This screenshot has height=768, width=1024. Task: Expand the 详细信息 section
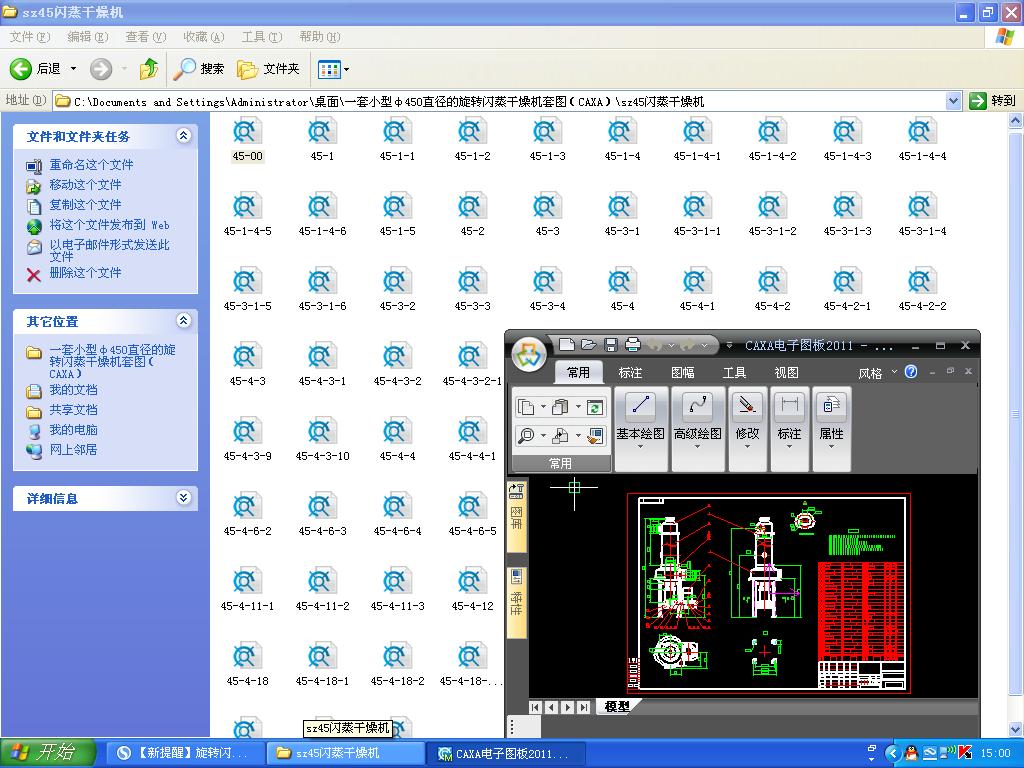[x=183, y=498]
